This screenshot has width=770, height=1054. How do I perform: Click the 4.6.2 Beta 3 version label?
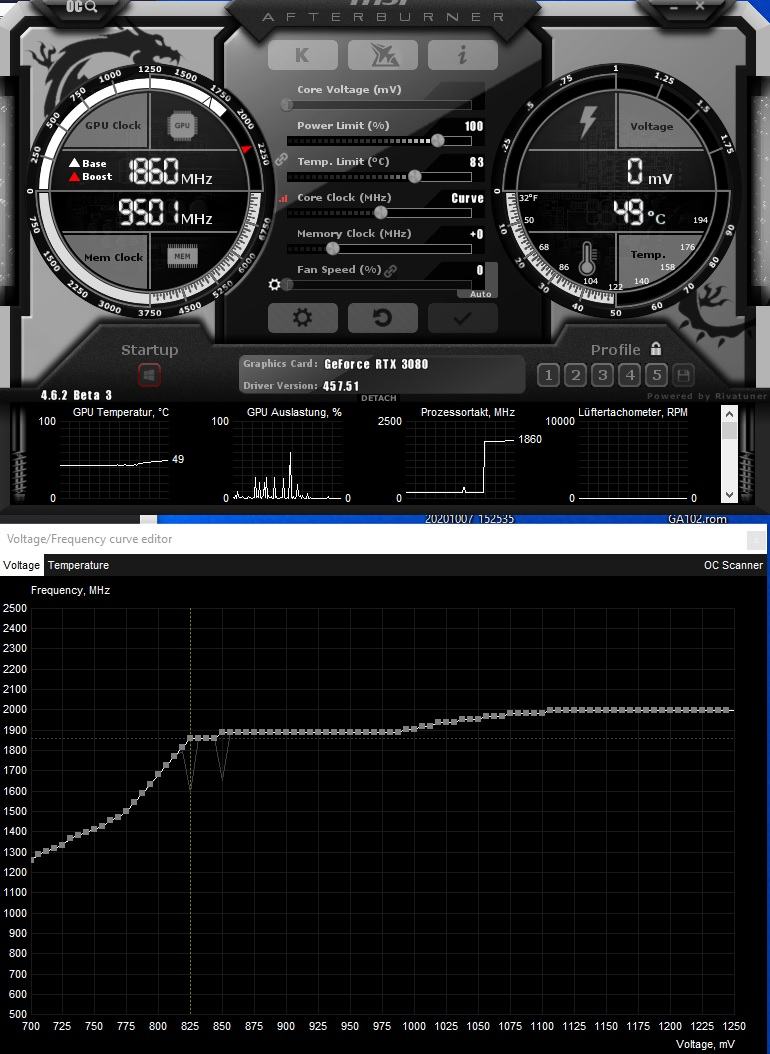(76, 395)
